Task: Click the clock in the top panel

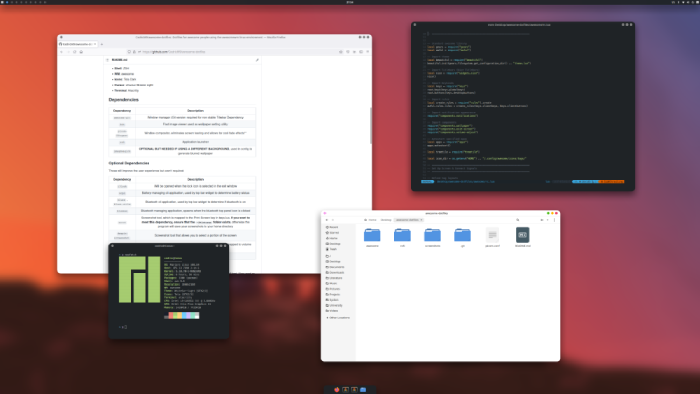Action: pos(350,2)
